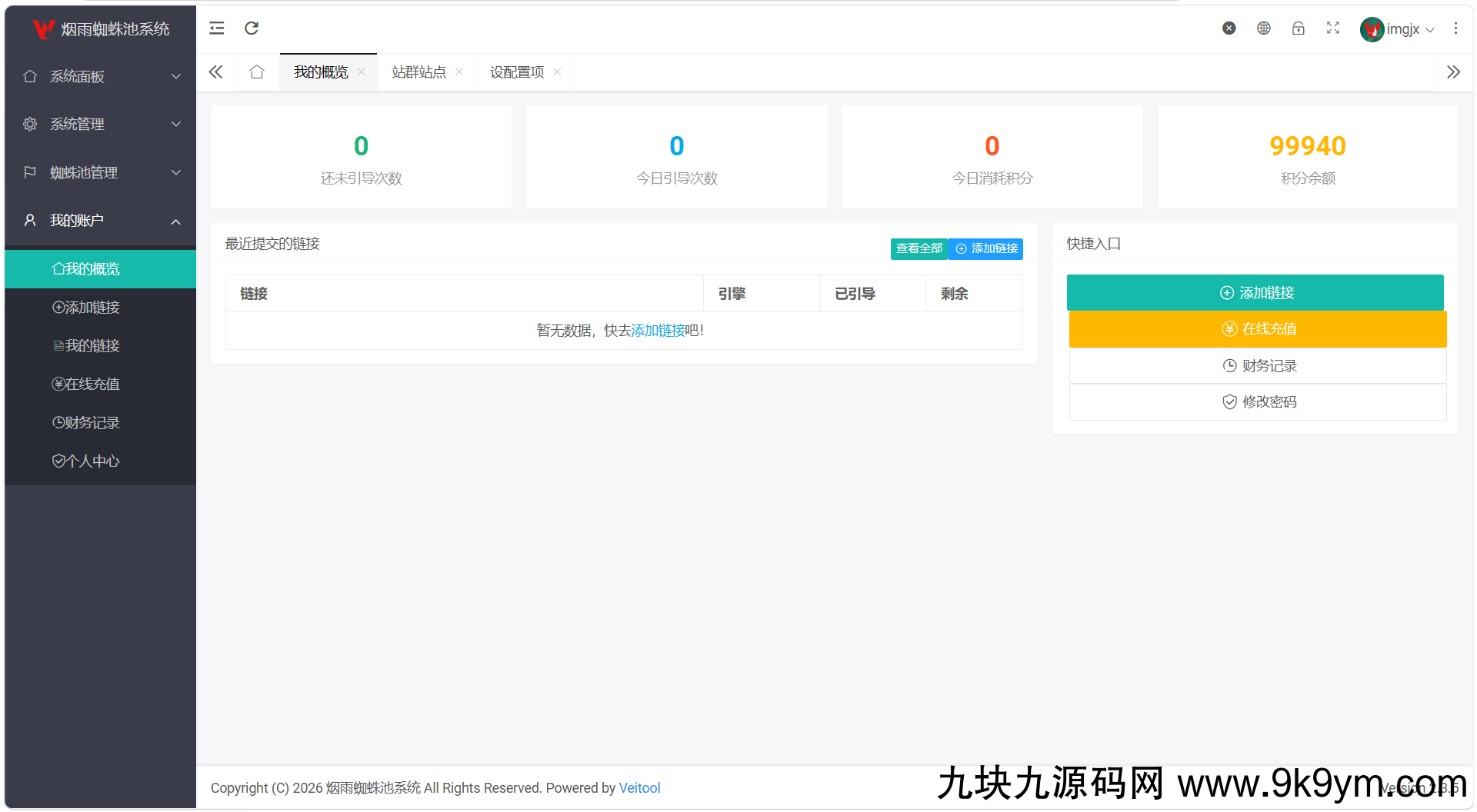The width and height of the screenshot is (1477, 812).
Task: Expand the 系统面板 sidebar menu
Action: (101, 76)
